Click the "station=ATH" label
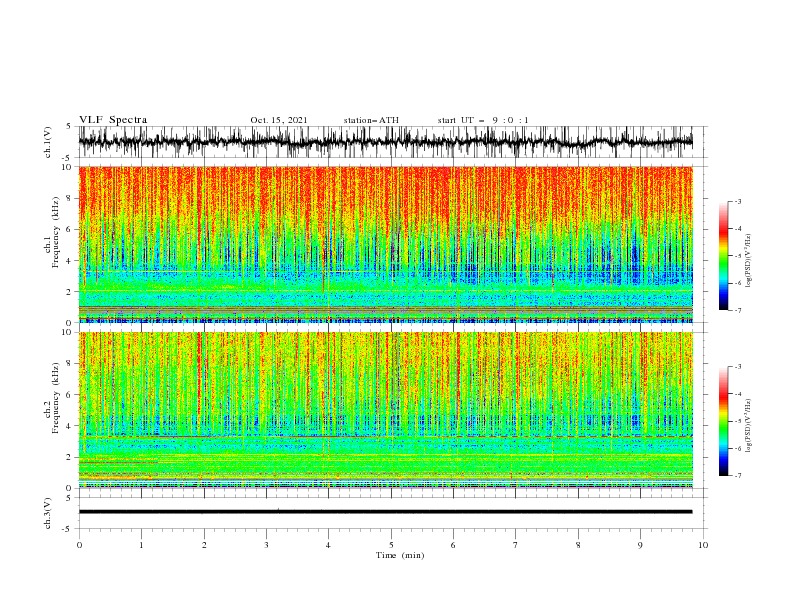The image size is (792, 612). click(x=371, y=120)
